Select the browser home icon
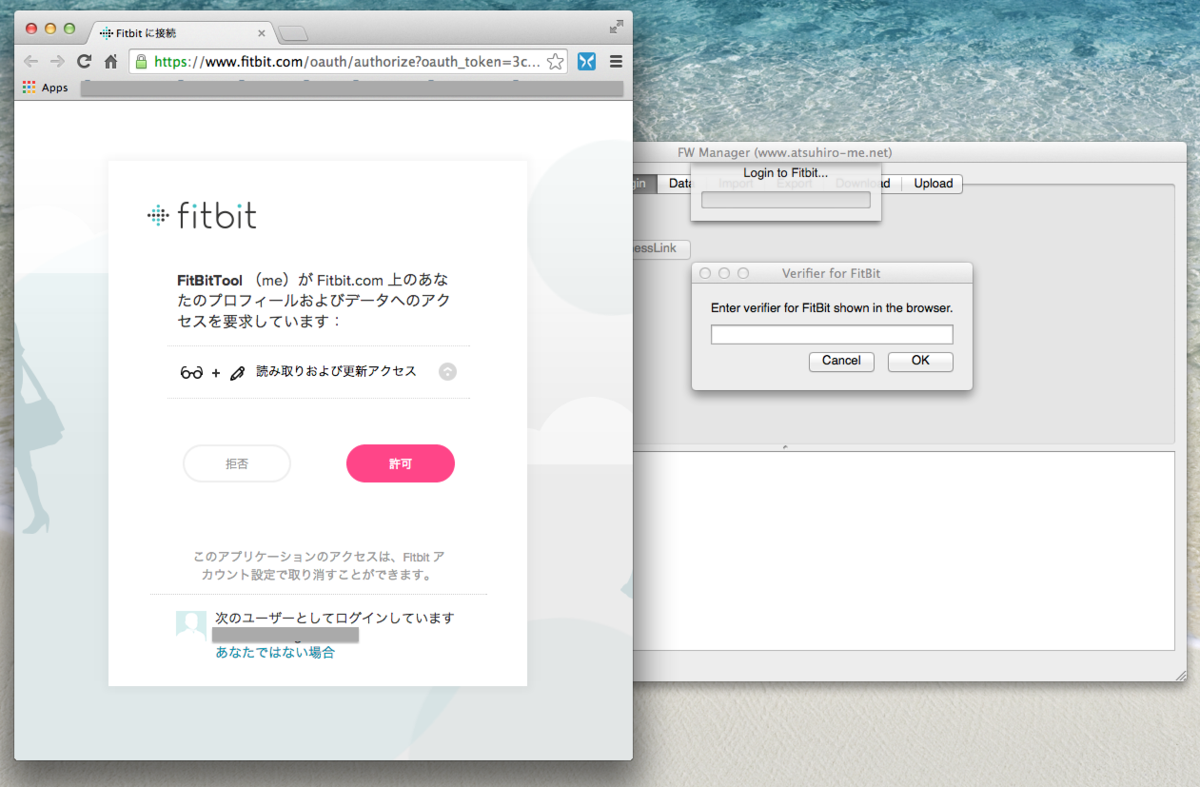The height and width of the screenshot is (787, 1200). [110, 61]
